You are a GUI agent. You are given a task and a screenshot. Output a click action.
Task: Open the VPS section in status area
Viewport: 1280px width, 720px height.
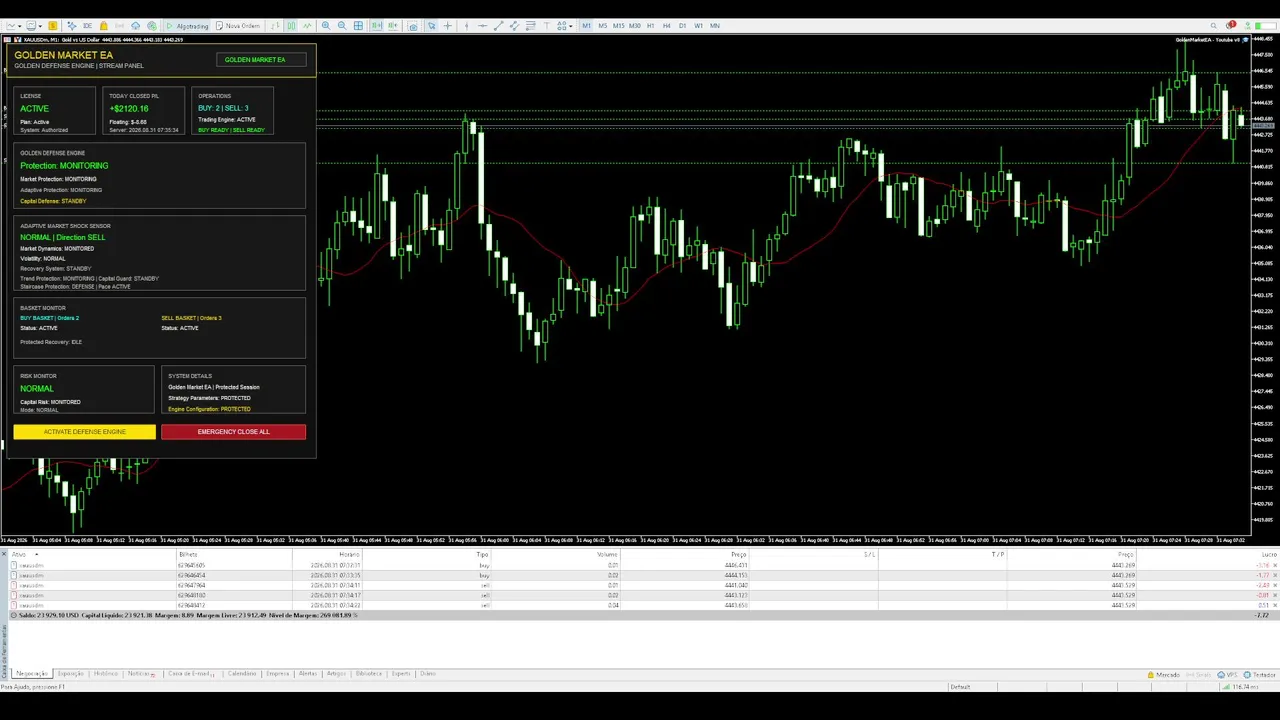(1229, 675)
